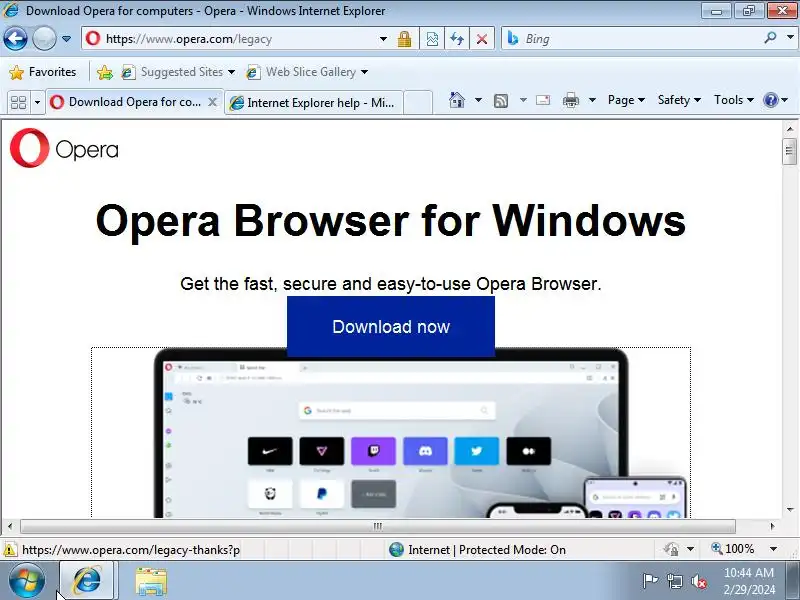Click the zoom level 100% button
The image size is (800, 600).
[x=733, y=549]
